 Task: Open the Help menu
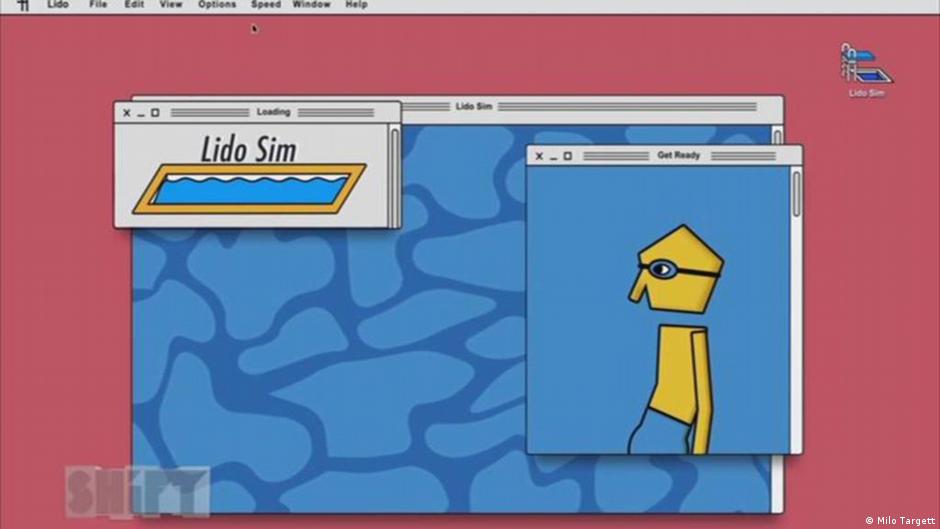tap(356, 5)
